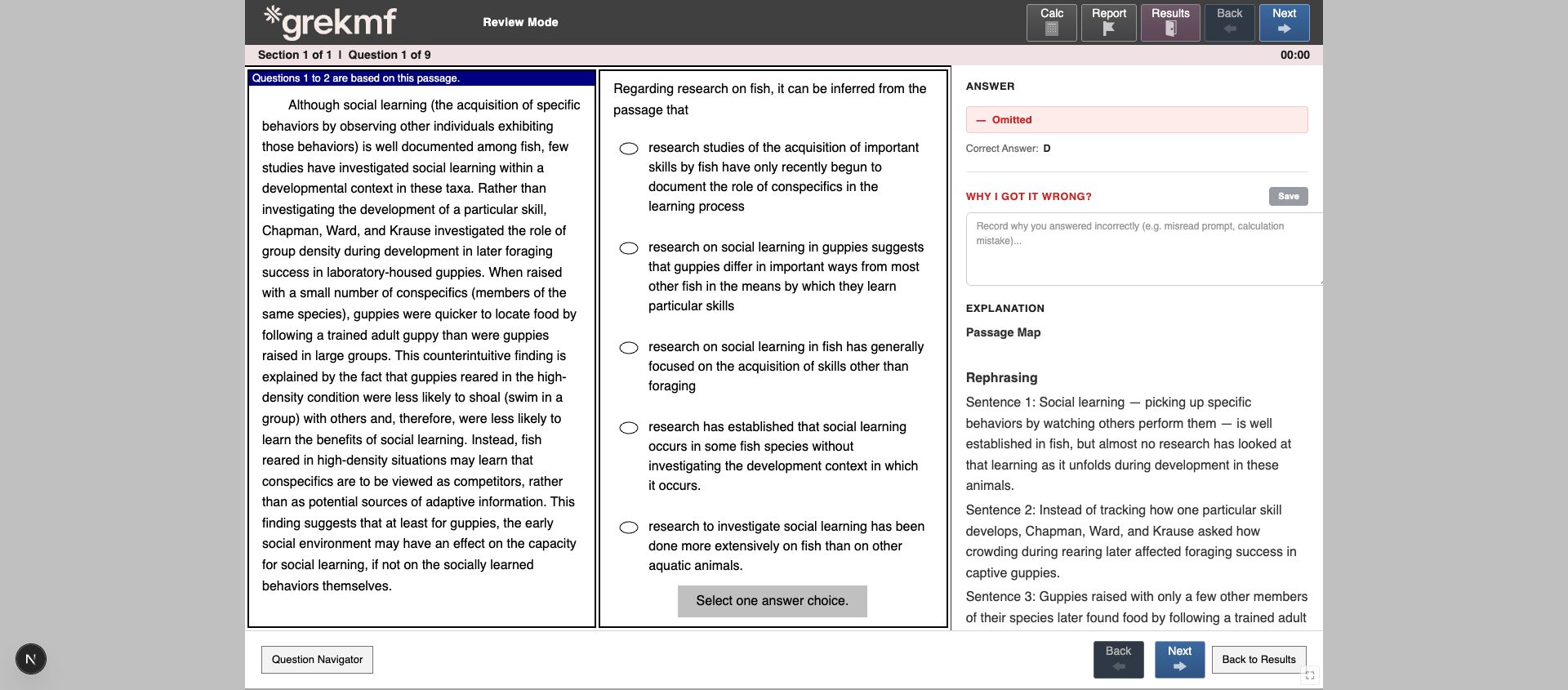This screenshot has width=1568, height=690.
Task: Click the 'Passage Map' heading
Action: click(1003, 332)
